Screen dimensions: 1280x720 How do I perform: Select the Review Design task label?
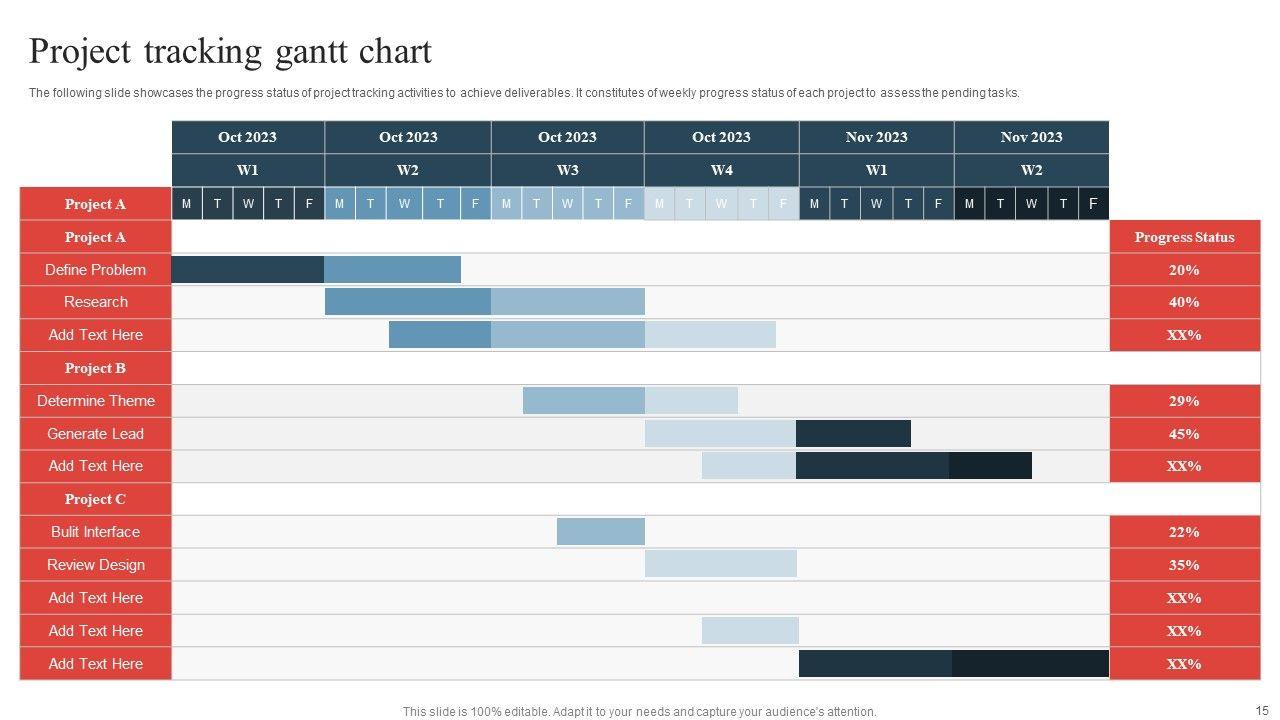click(95, 565)
